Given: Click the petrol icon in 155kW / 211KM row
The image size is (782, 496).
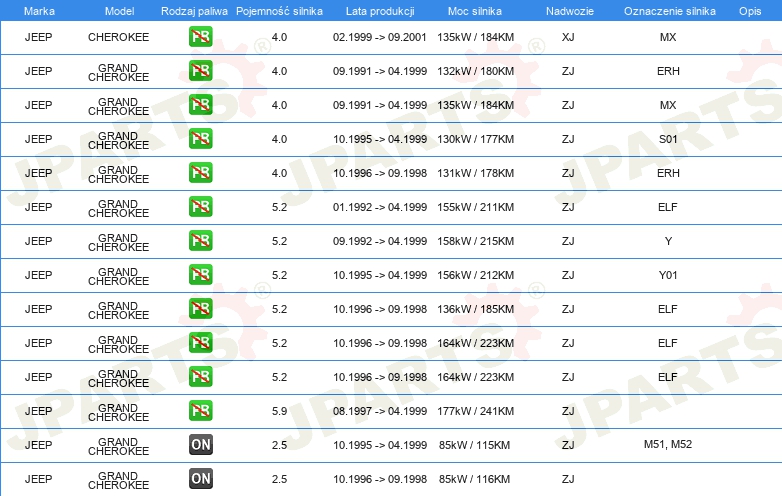Looking at the screenshot, I should pyautogui.click(x=200, y=207).
